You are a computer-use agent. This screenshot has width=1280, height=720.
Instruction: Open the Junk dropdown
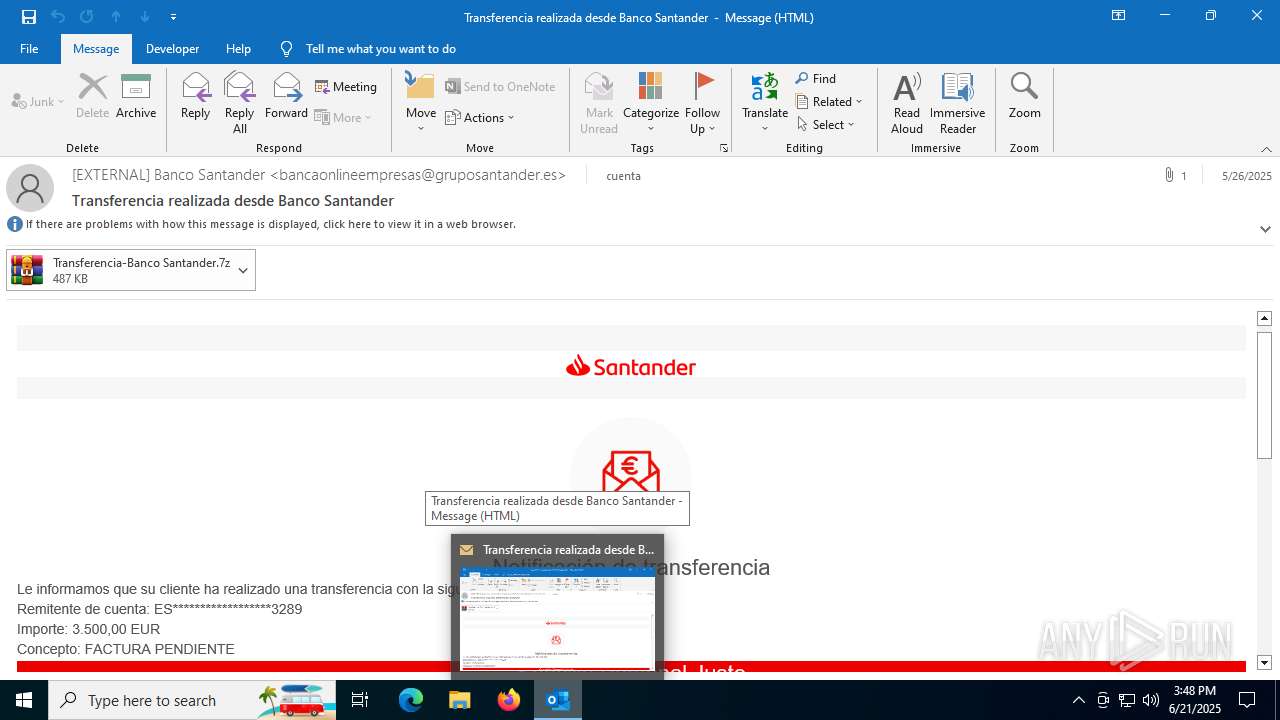point(38,101)
